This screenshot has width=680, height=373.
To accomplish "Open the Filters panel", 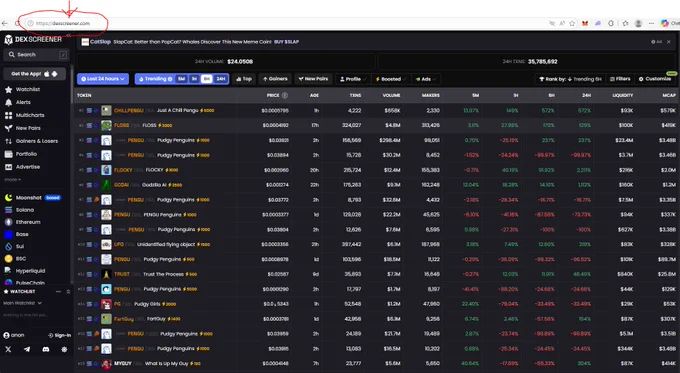I will 620,79.
